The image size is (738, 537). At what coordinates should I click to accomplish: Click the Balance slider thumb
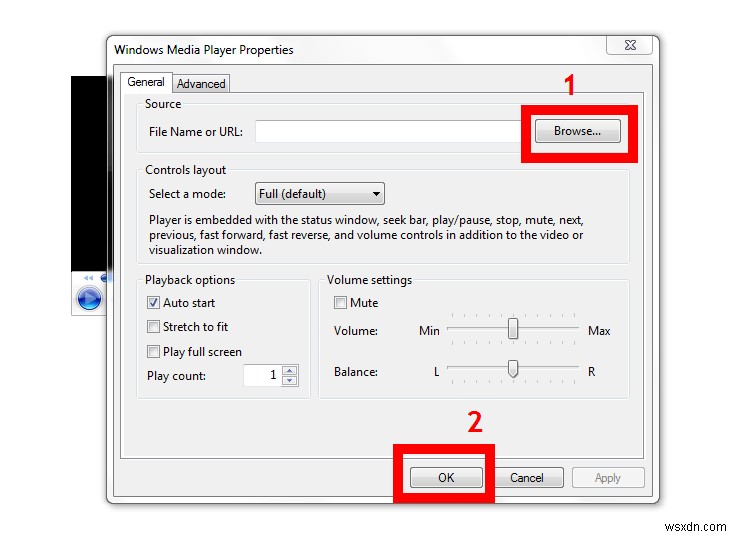point(513,369)
